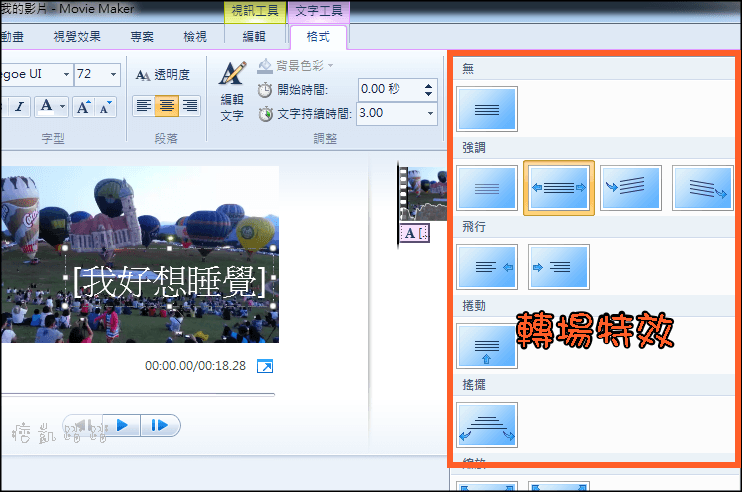This screenshot has width=742, height=492.
Task: Pick the tilt-in emphasis effect with left arrow
Action: pyautogui.click(x=631, y=188)
